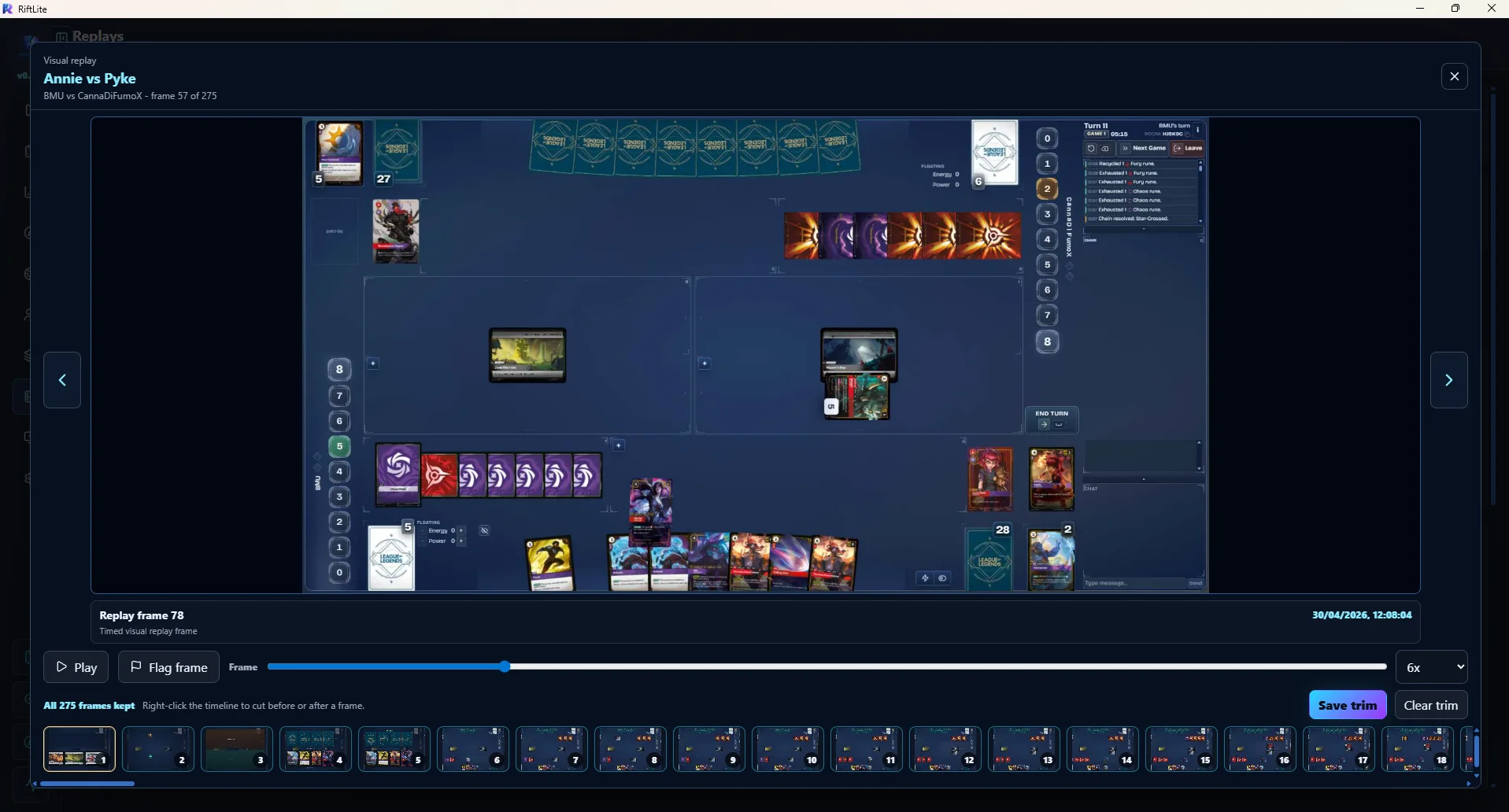Screen dimensions: 1509x812
Task: Select timeline thumbnail 12
Action: coord(945,749)
